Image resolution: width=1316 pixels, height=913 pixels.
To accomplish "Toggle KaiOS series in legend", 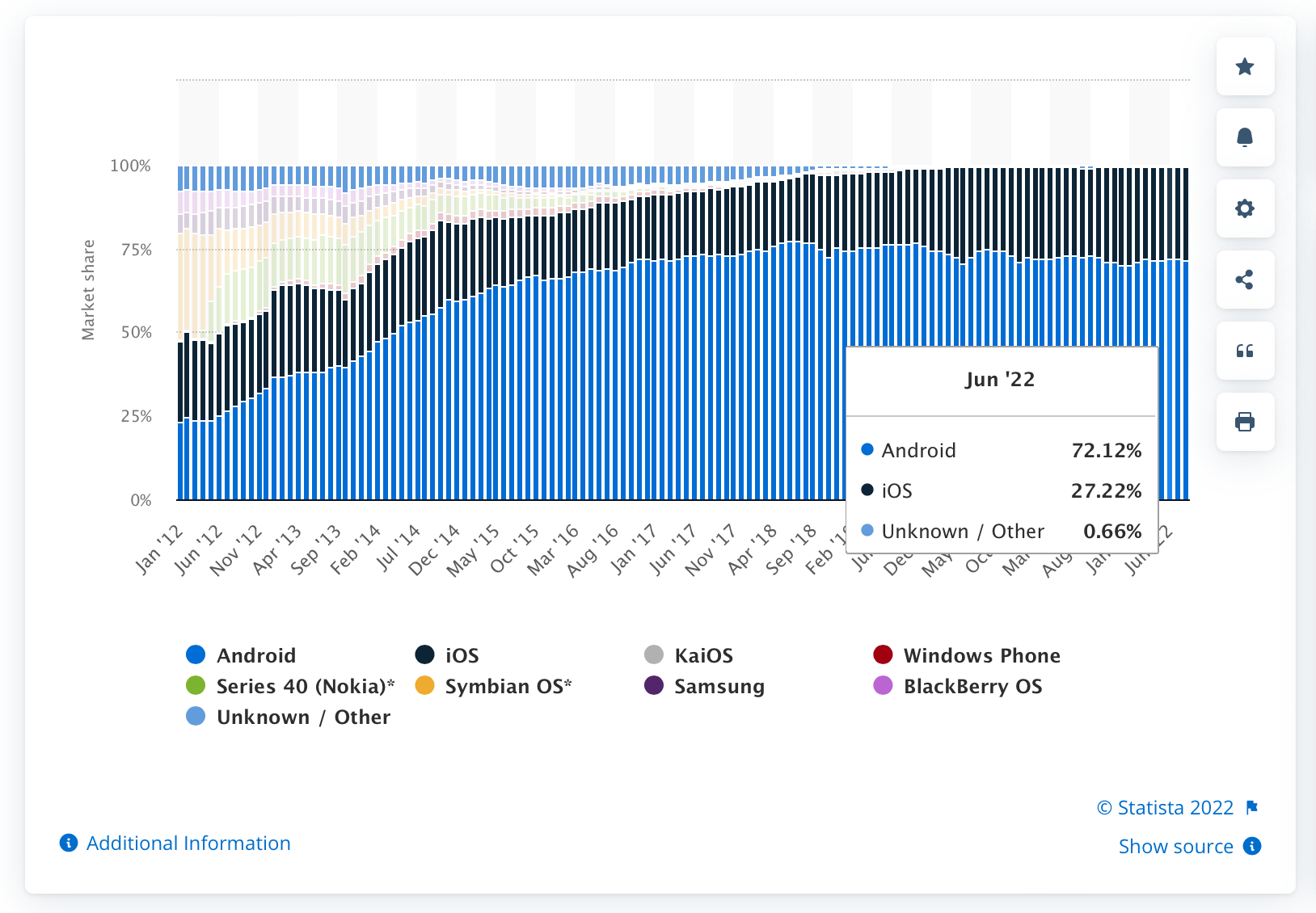I will [x=689, y=655].
